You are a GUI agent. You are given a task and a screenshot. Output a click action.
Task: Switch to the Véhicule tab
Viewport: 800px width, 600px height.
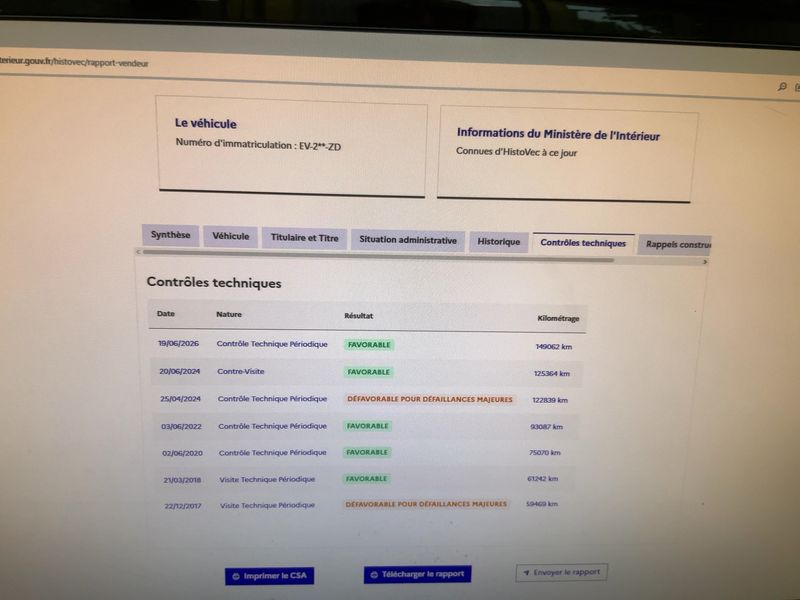231,236
